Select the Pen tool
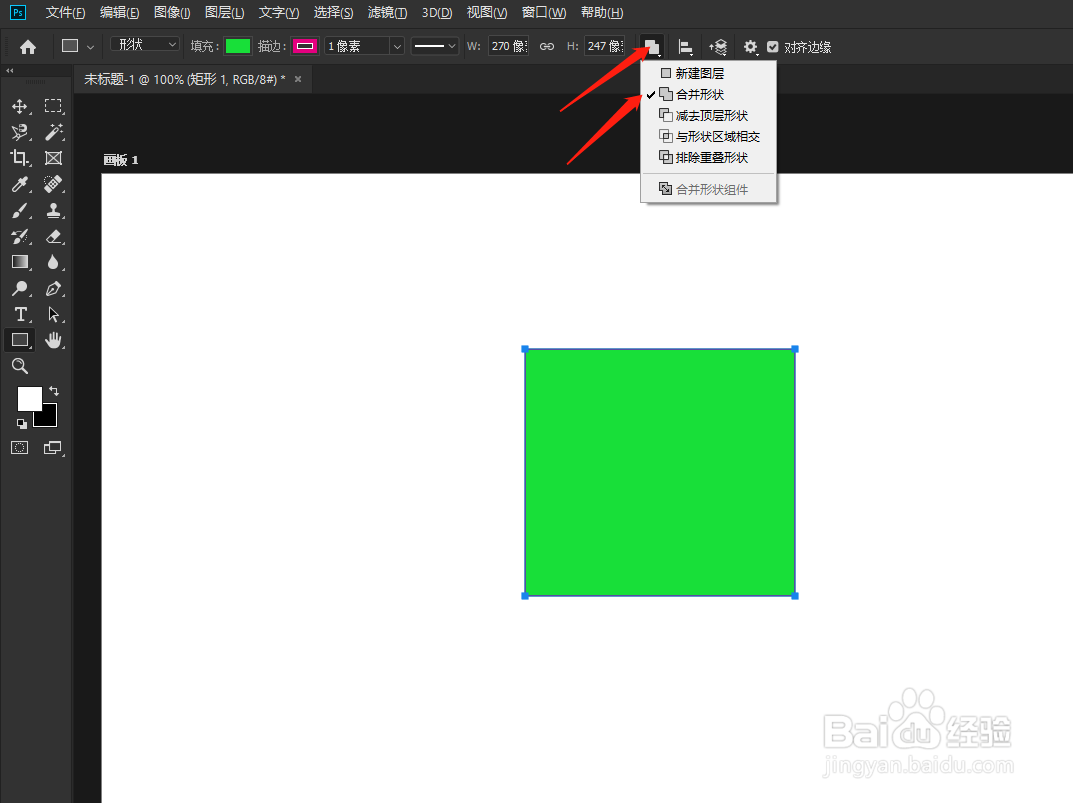 pos(53,288)
